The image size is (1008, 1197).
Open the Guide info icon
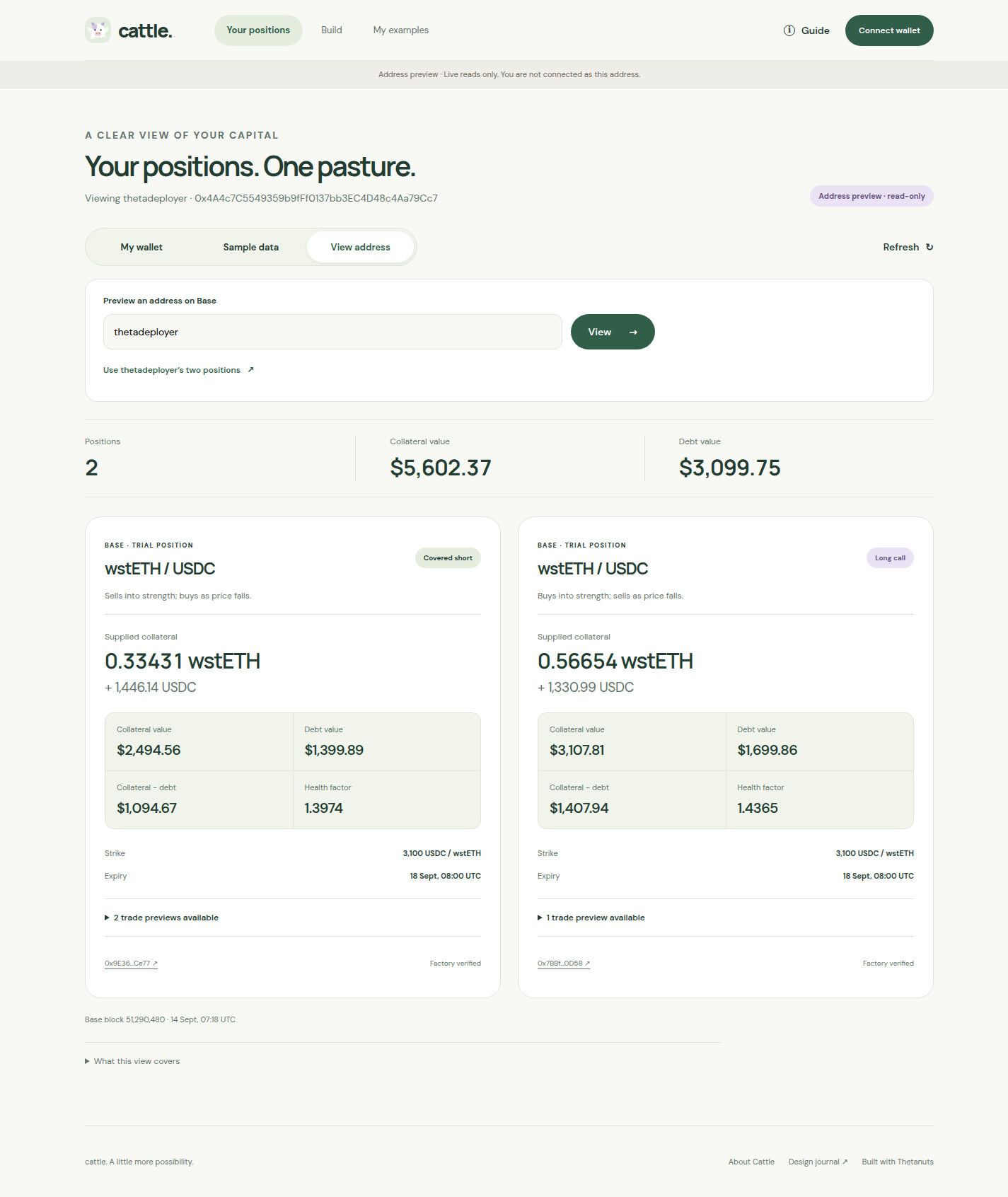click(789, 30)
